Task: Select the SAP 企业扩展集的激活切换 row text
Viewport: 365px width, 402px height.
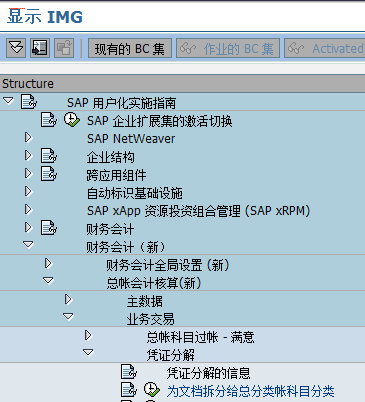Action: pos(160,121)
